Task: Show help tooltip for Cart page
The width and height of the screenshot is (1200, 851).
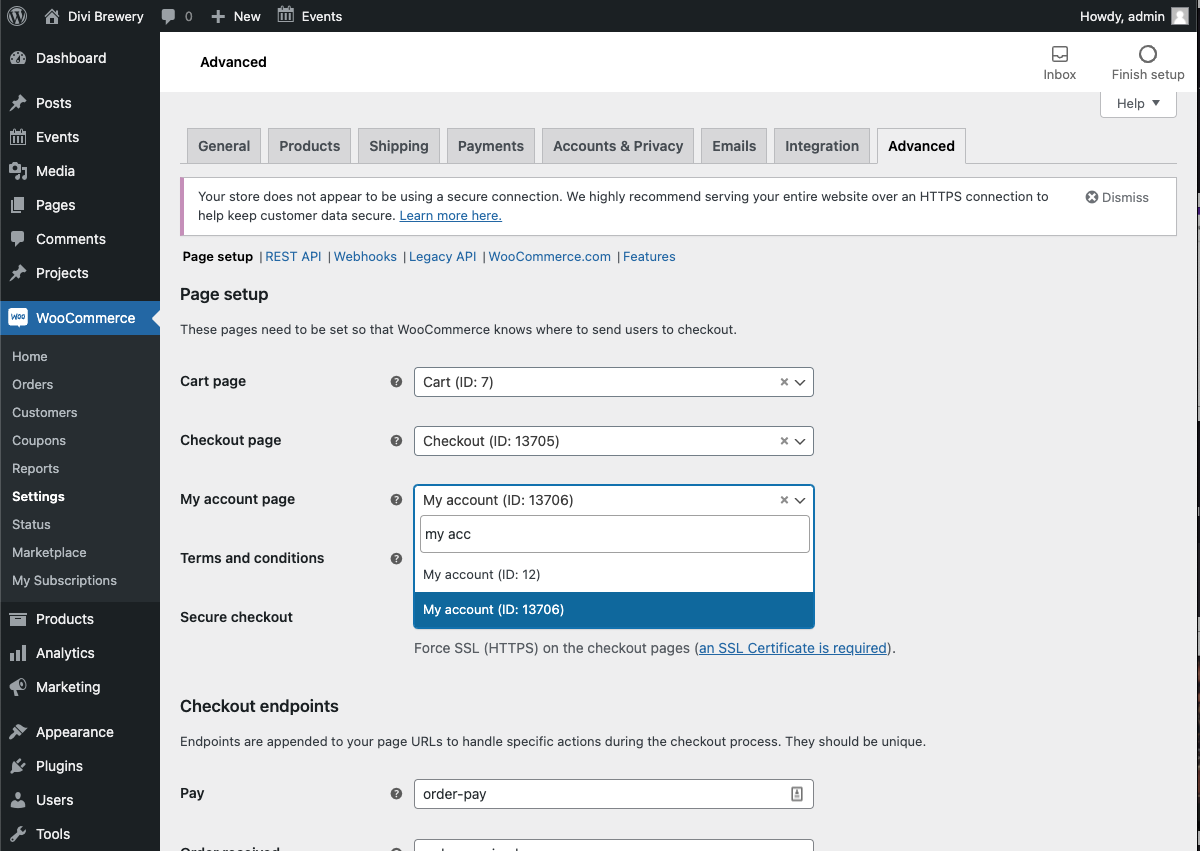Action: point(396,382)
